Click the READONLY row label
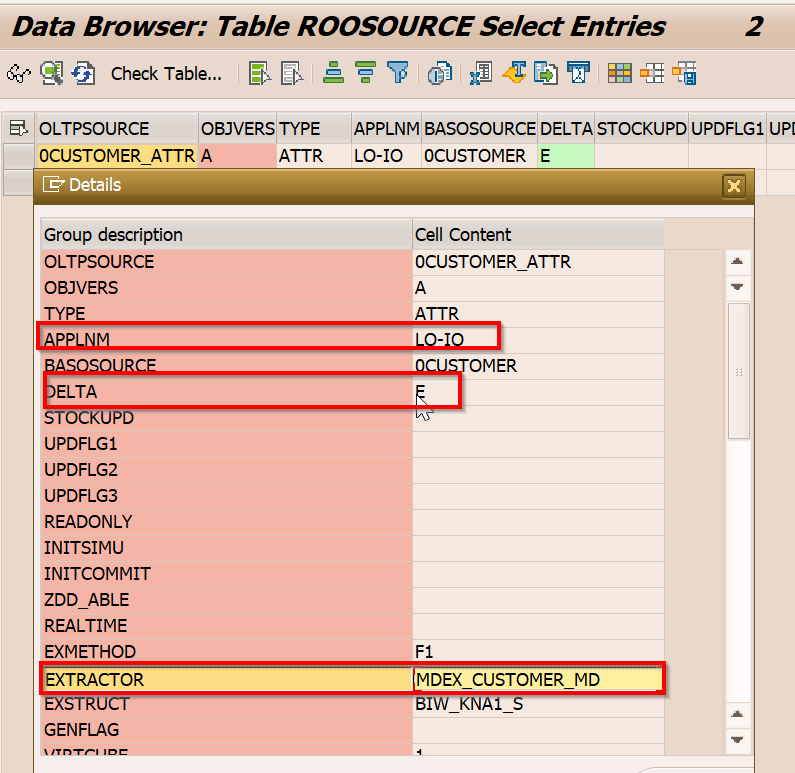 click(x=227, y=522)
